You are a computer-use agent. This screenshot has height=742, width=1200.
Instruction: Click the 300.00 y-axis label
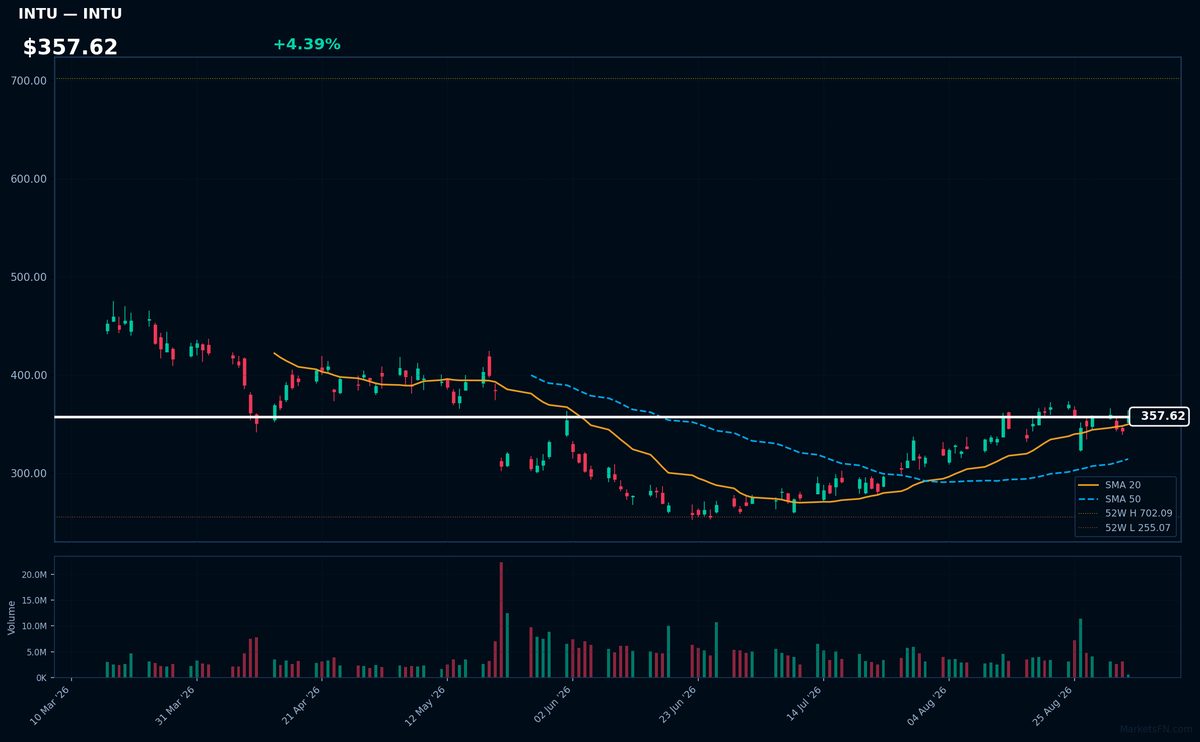(28, 473)
